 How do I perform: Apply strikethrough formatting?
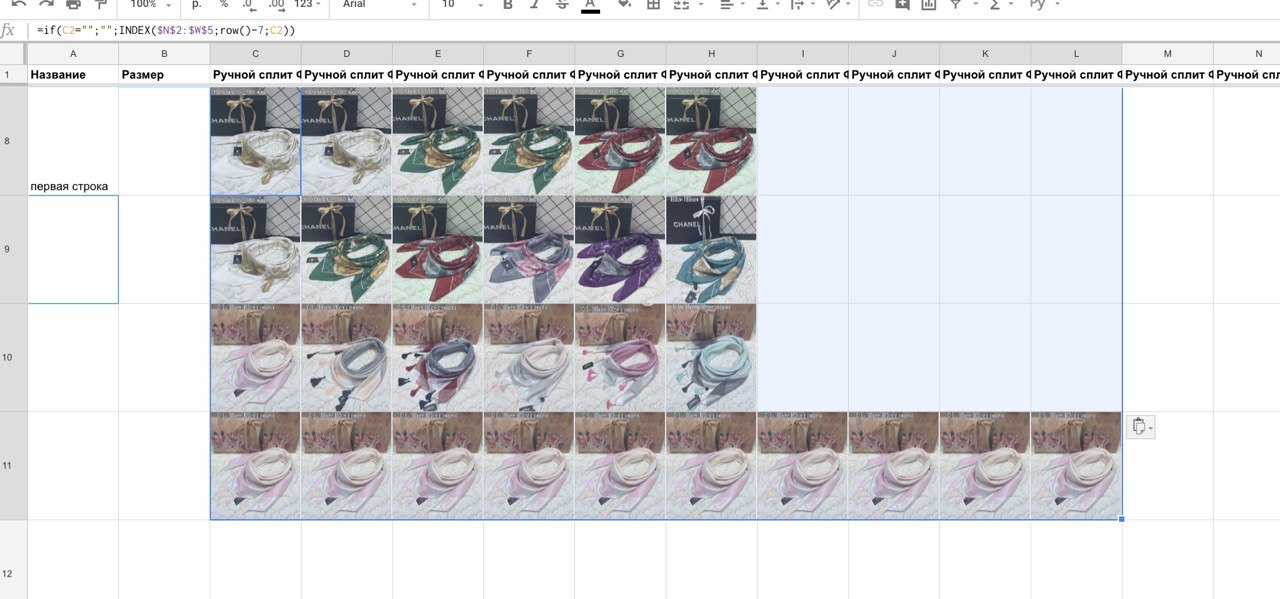tap(562, 5)
